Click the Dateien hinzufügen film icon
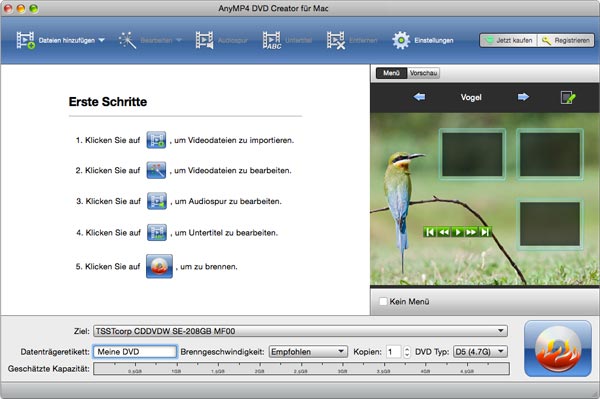Image resolution: width=600 pixels, height=399 pixels. click(x=26, y=40)
